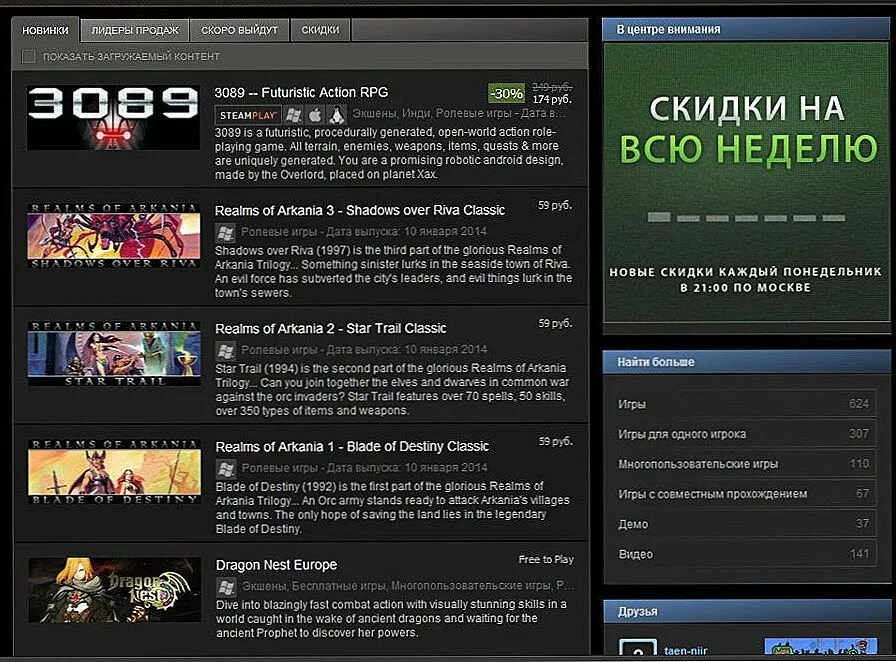This screenshot has width=896, height=662.
Task: Open Dragon Nest Europe title
Action: point(277,565)
